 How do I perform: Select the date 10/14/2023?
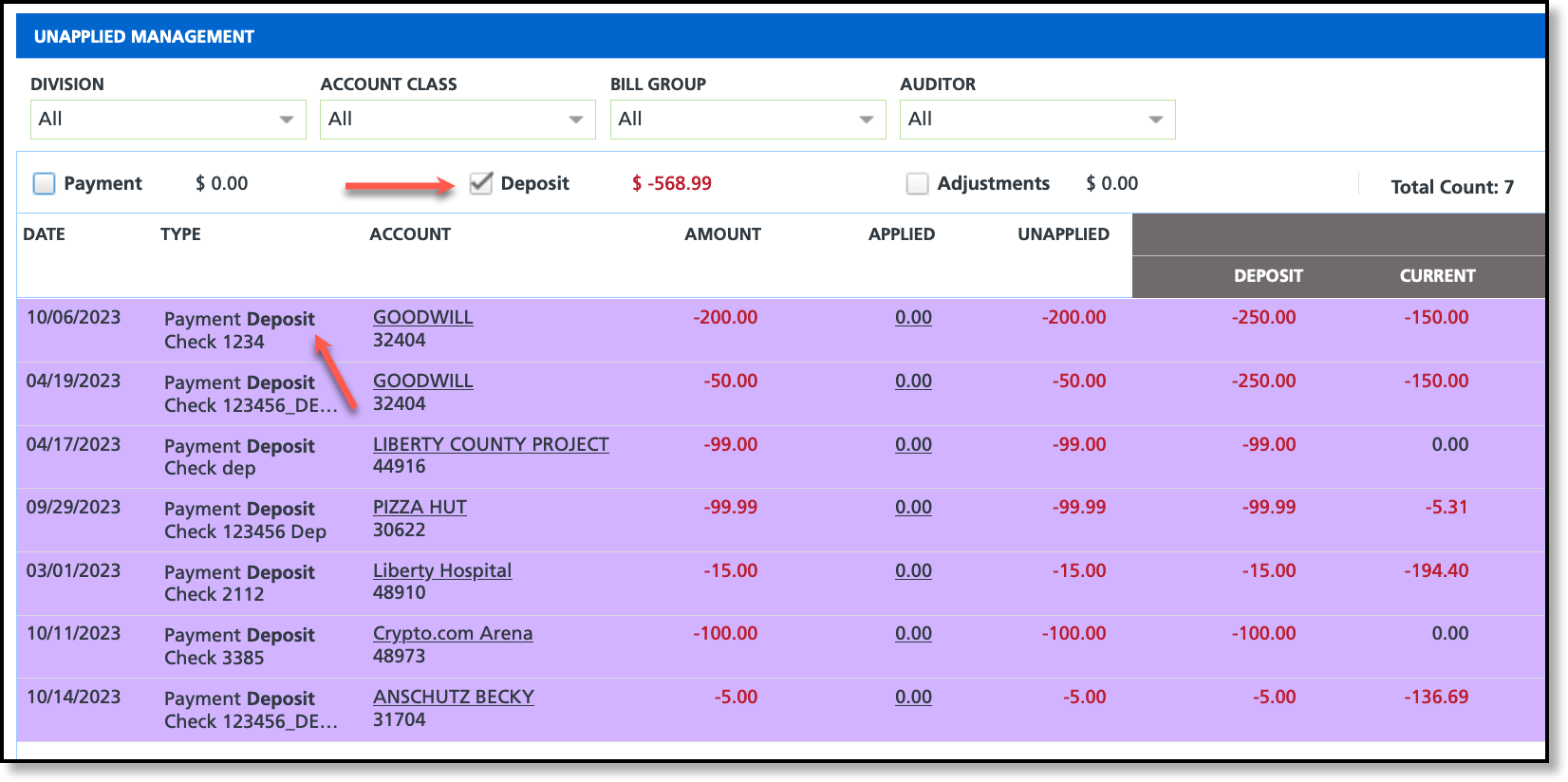pos(74,698)
